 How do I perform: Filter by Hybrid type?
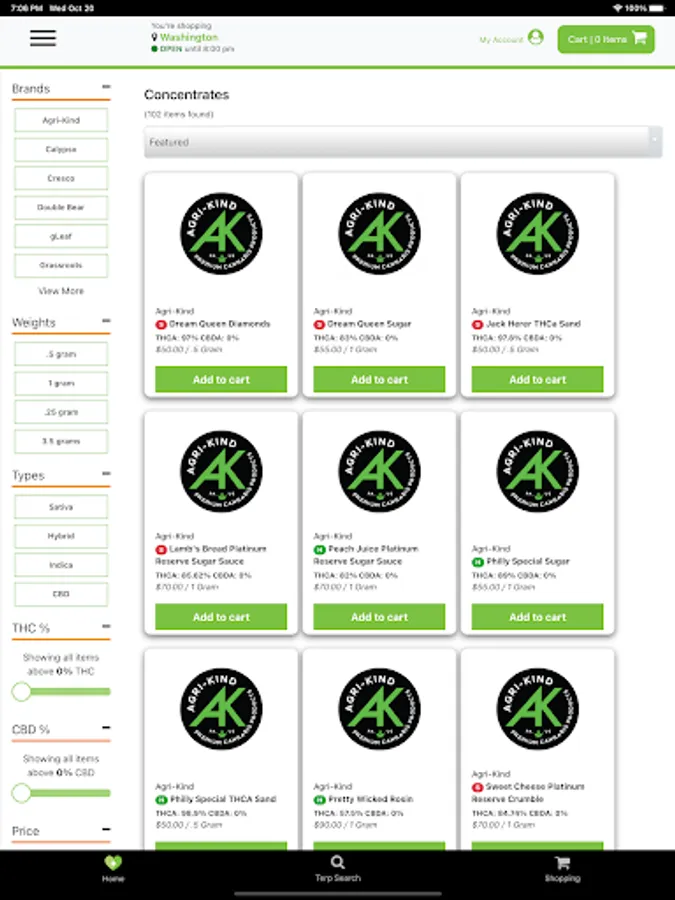click(x=61, y=536)
